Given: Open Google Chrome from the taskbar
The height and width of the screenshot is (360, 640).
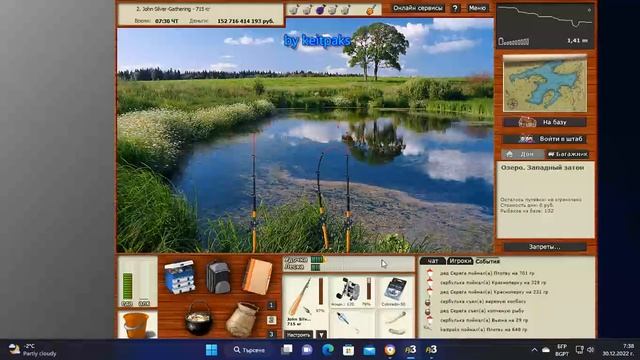Looking at the screenshot, I should 390,350.
